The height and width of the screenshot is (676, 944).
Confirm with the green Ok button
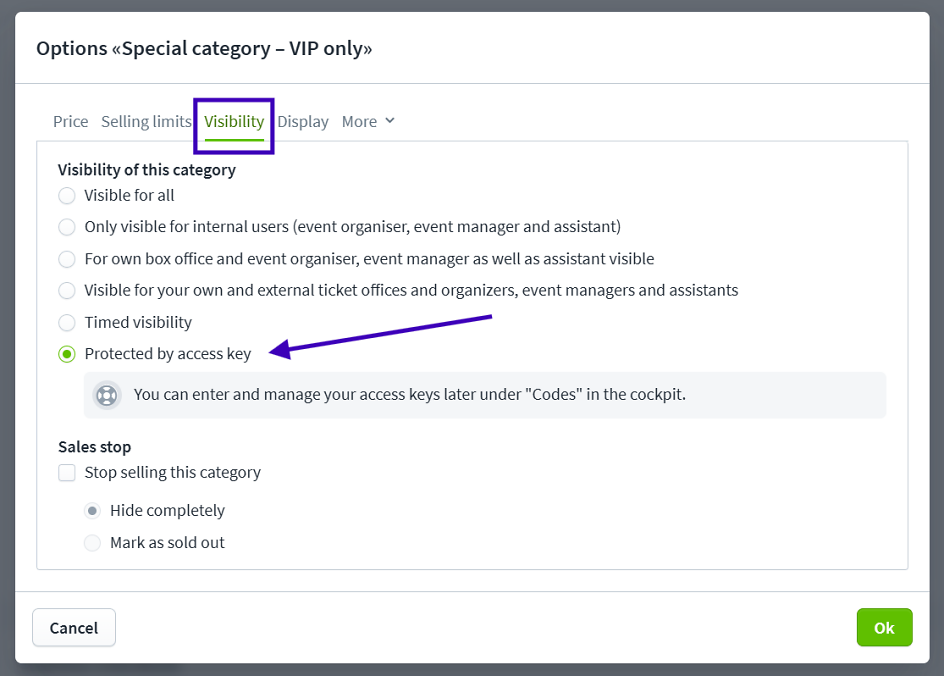[884, 628]
